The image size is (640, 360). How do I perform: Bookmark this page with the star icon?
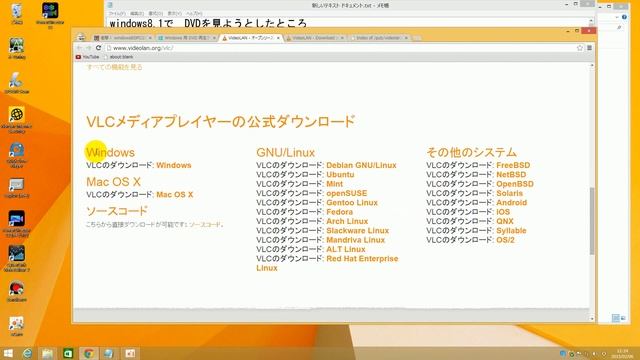(580, 48)
